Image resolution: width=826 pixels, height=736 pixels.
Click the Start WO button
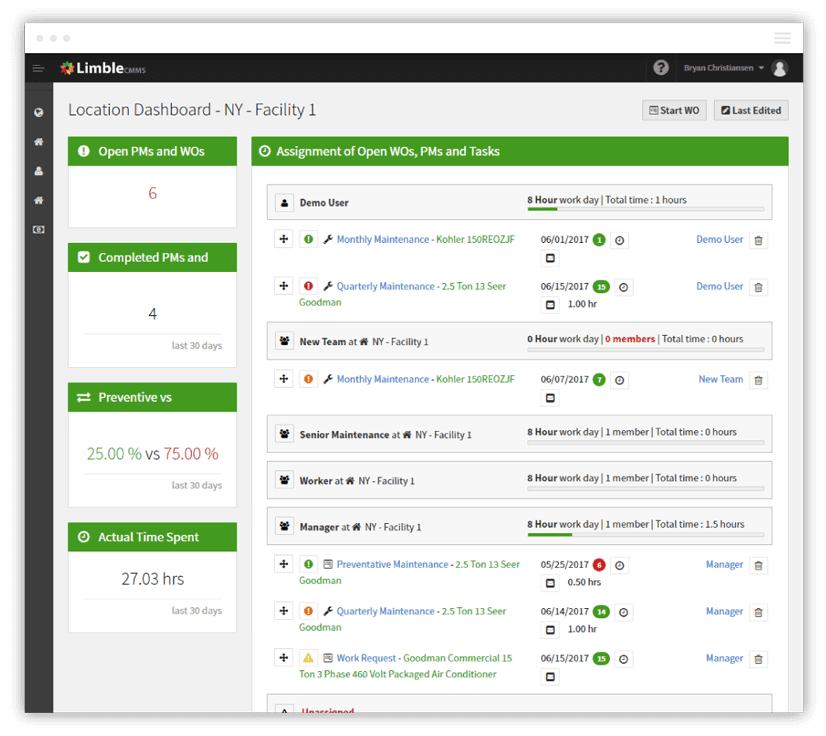click(x=673, y=110)
